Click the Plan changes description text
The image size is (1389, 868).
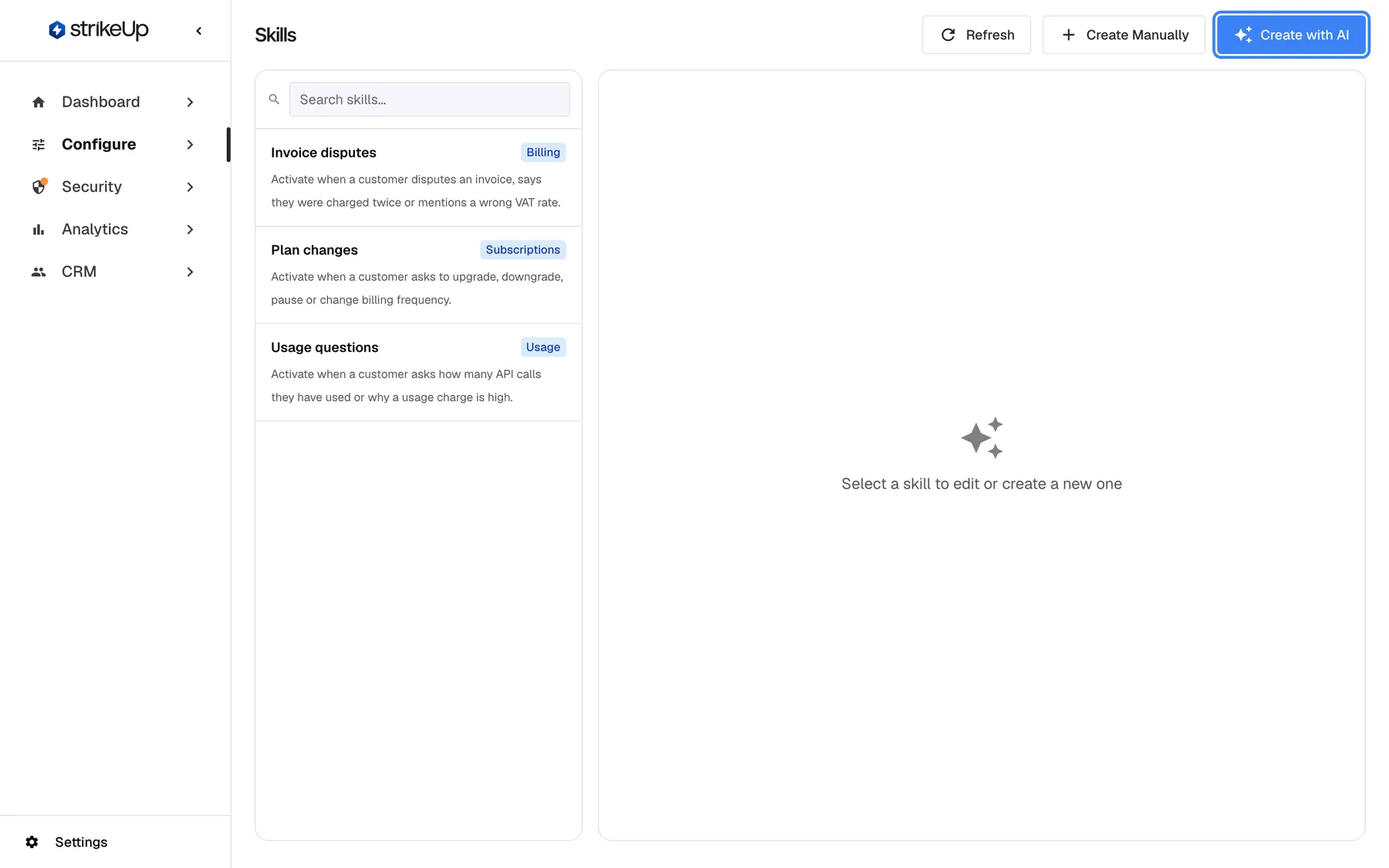417,288
